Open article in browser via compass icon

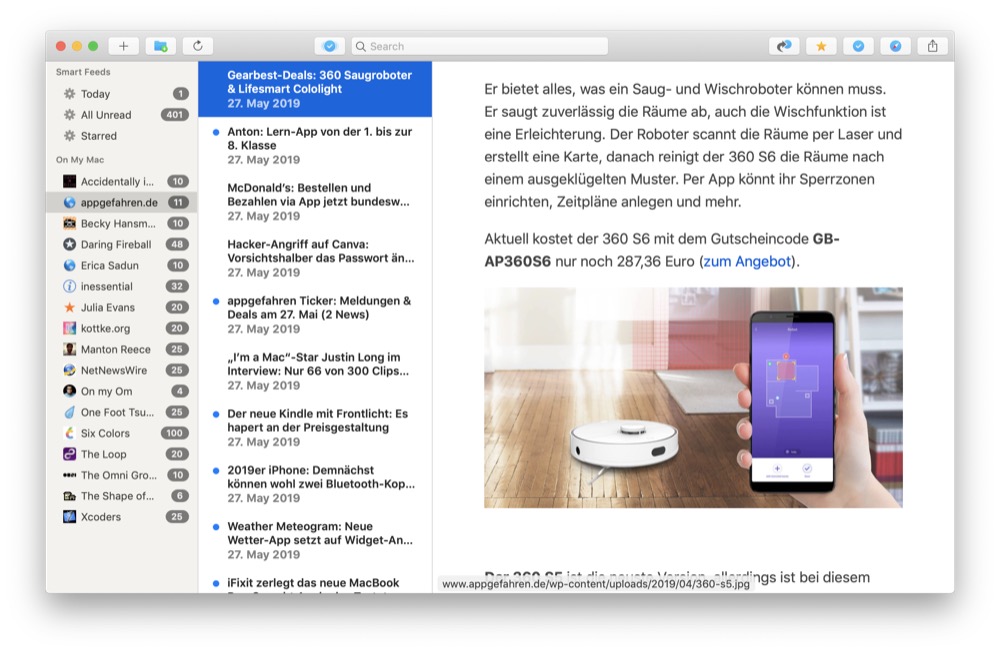coord(895,46)
